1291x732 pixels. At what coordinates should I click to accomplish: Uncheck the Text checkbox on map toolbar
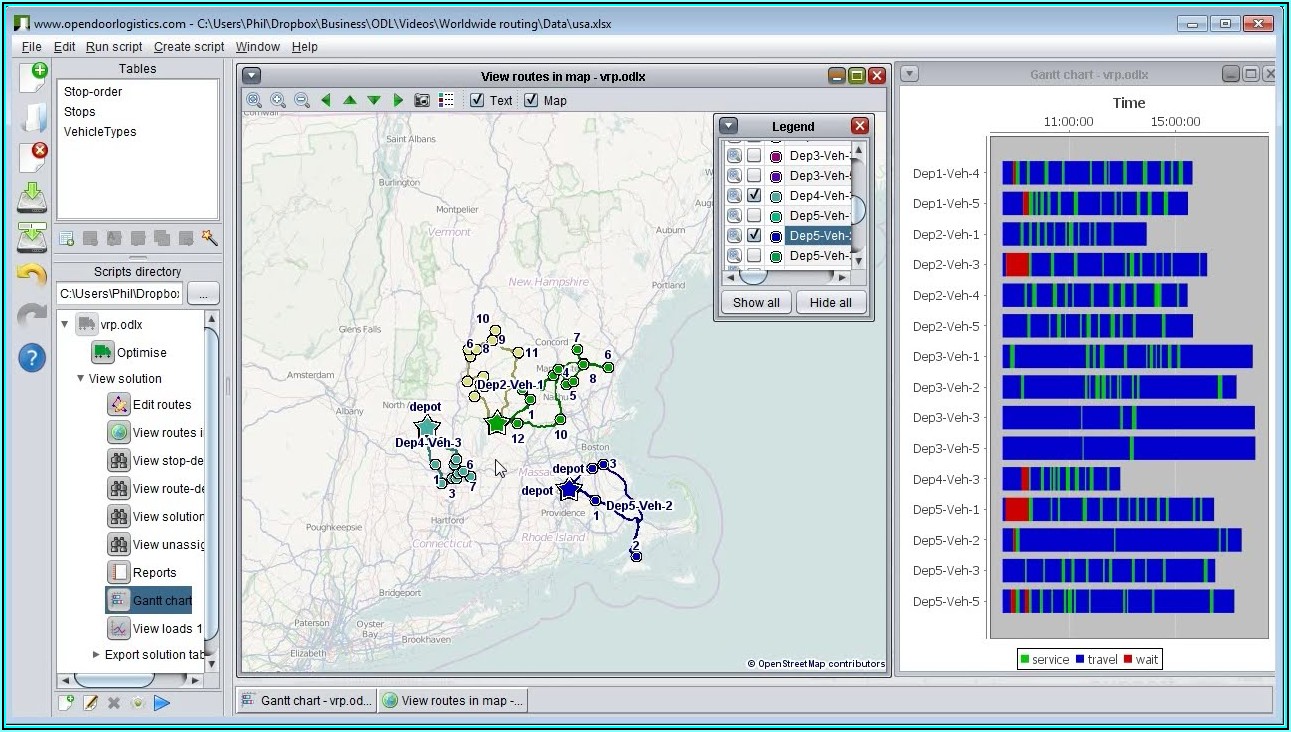tap(477, 100)
